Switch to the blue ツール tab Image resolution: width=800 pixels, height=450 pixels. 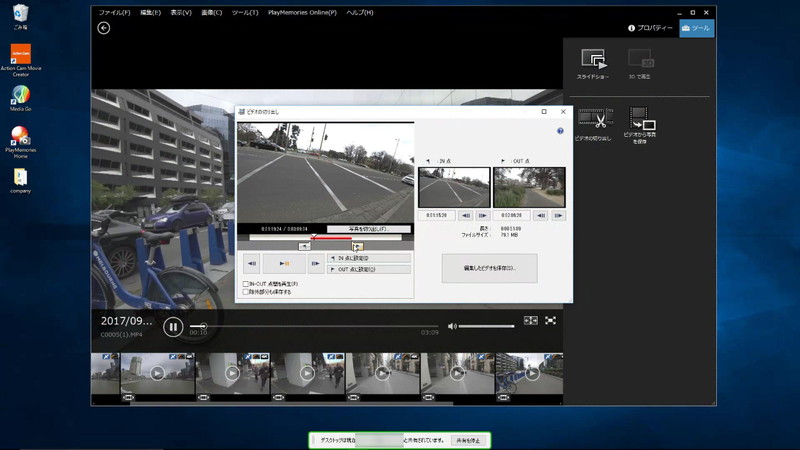click(697, 28)
